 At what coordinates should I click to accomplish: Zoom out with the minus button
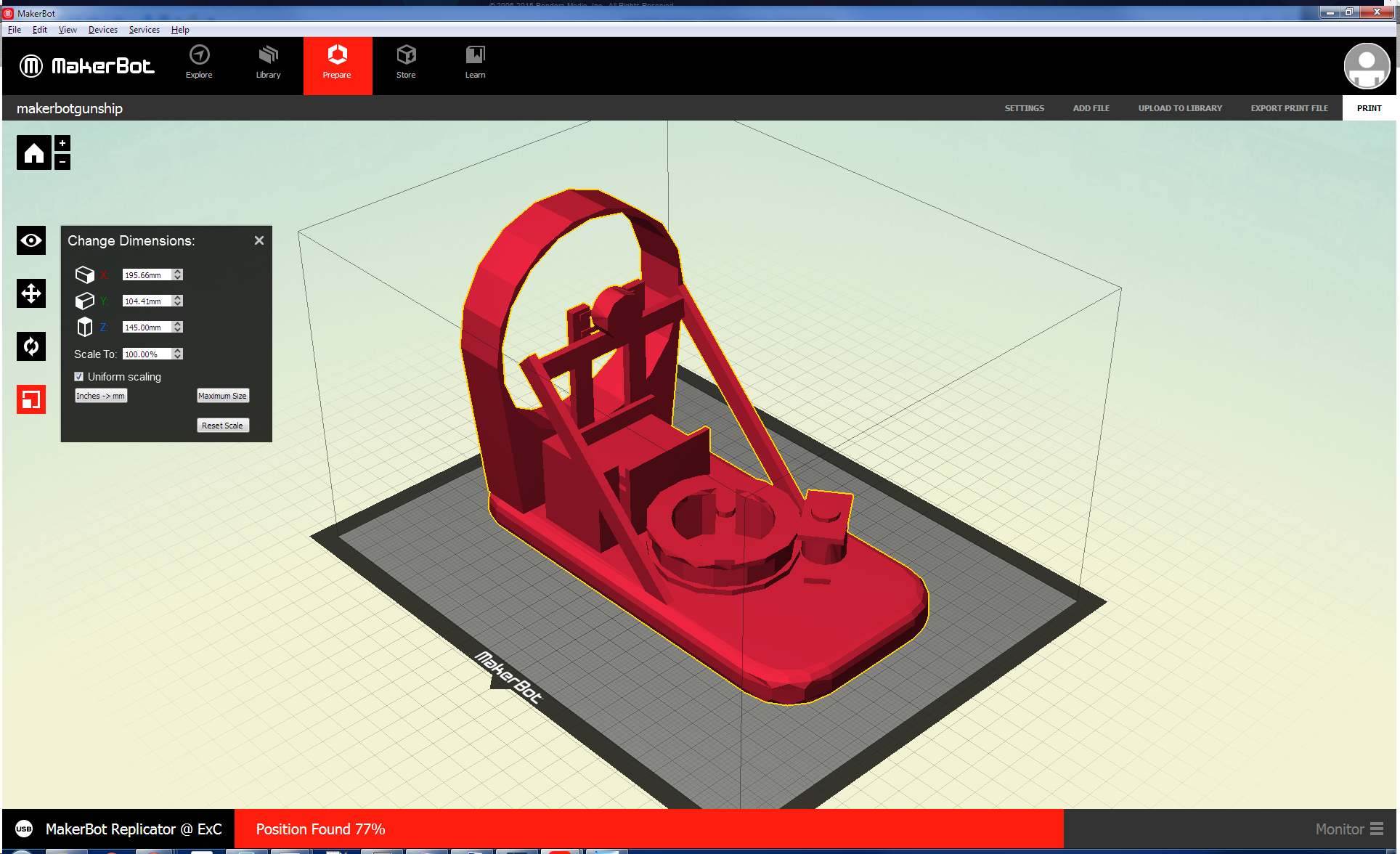[62, 162]
